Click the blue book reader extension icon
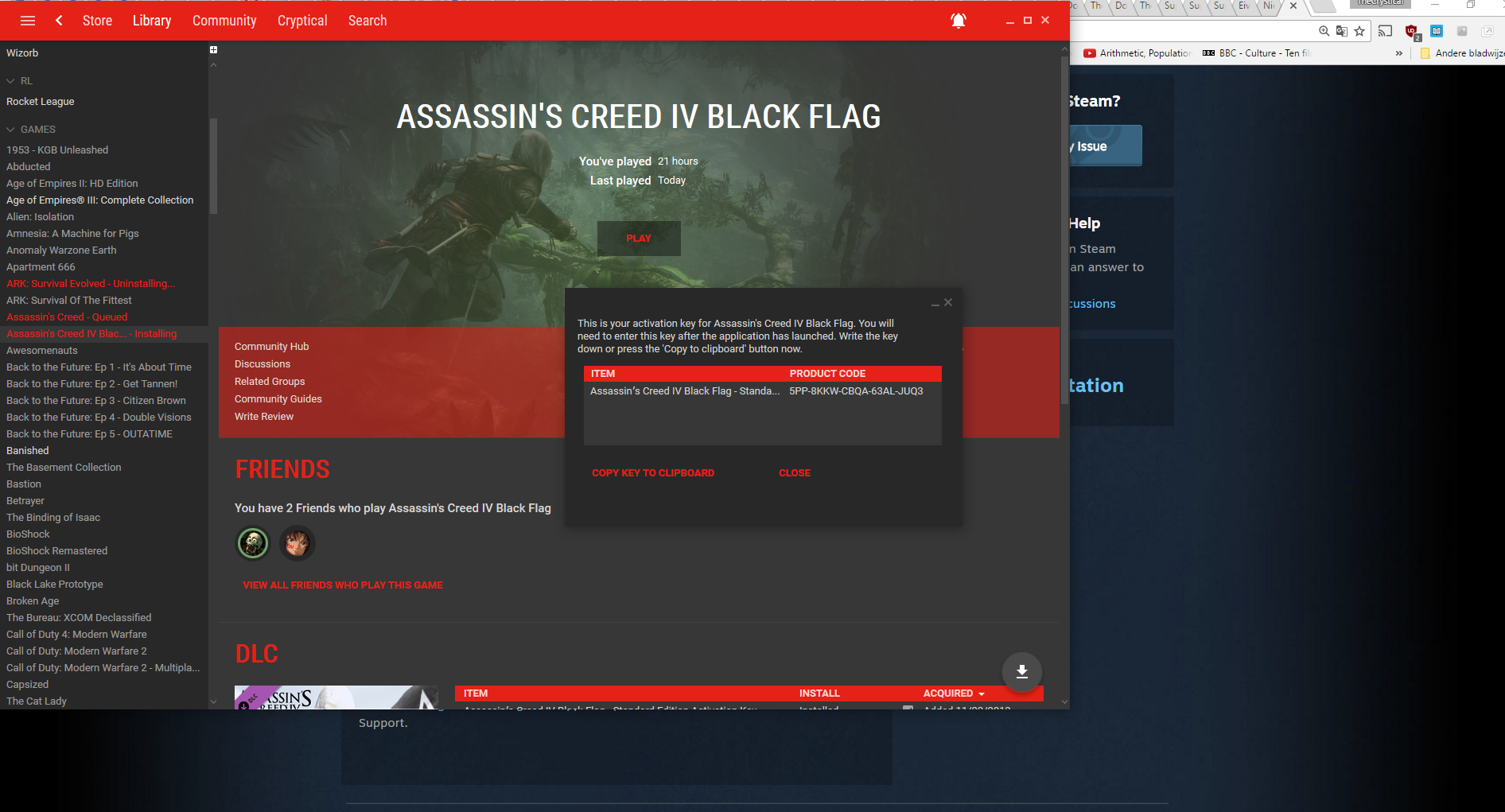This screenshot has height=812, width=1505. [x=1437, y=31]
